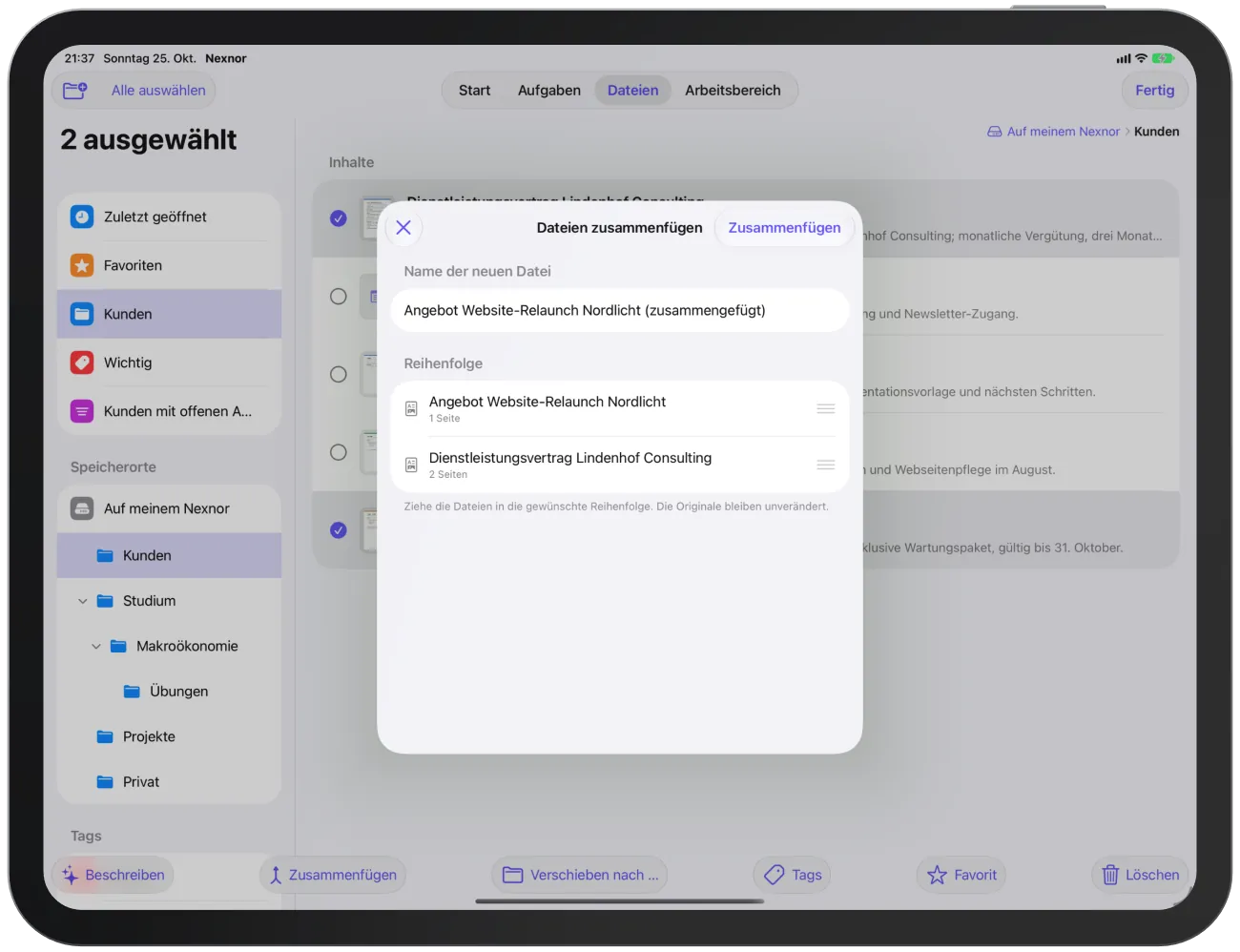Tap Zusammenfügen in the bottom toolbar
The image size is (1240, 952).
click(333, 875)
